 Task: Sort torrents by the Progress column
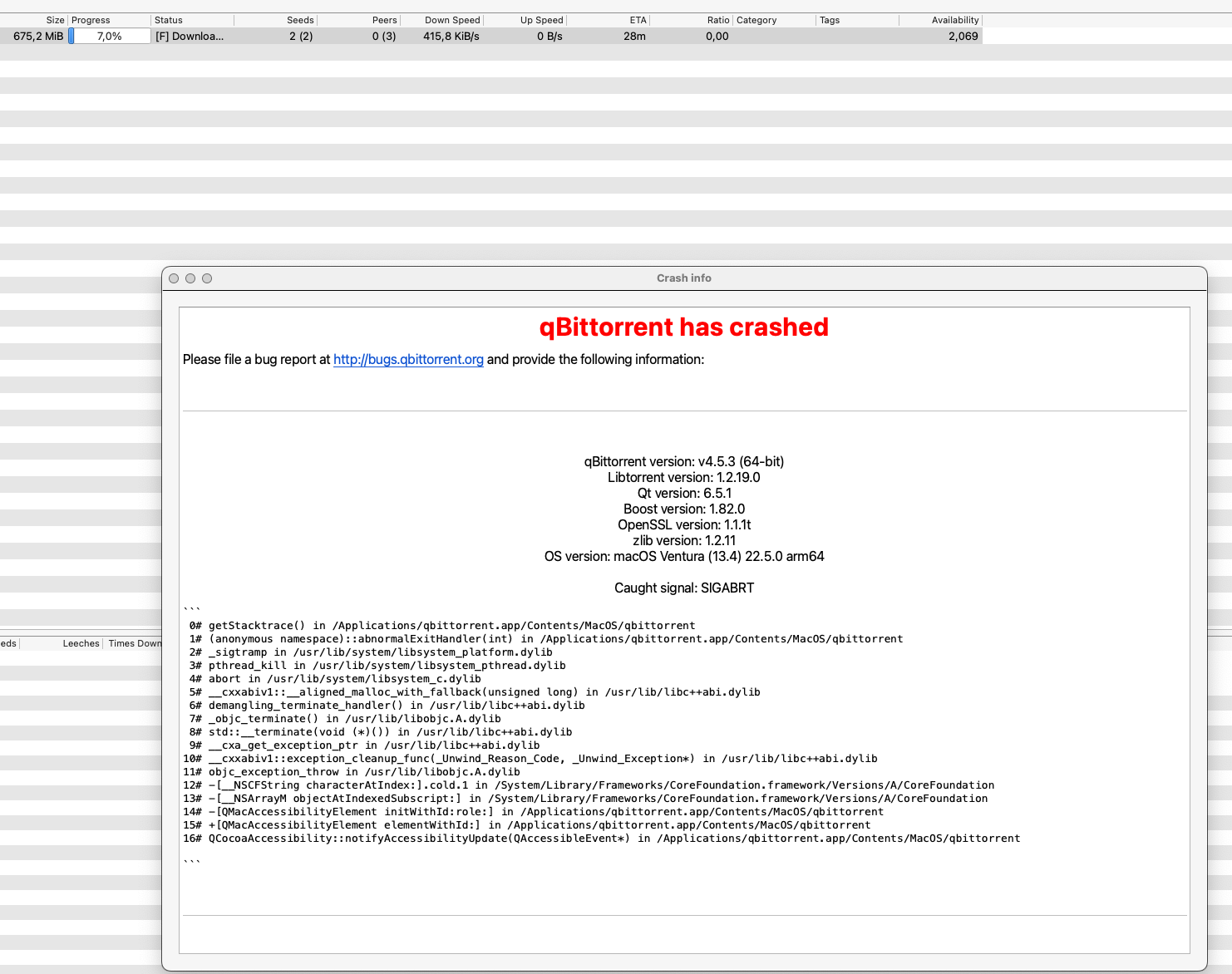[108, 19]
